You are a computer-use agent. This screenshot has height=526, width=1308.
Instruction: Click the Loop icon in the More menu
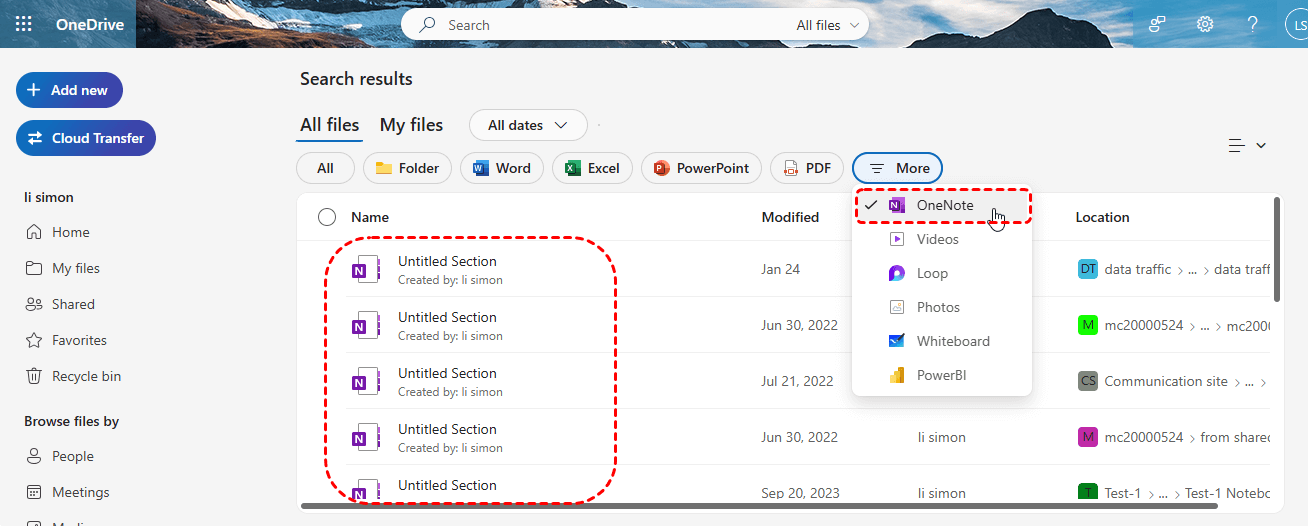pos(897,273)
